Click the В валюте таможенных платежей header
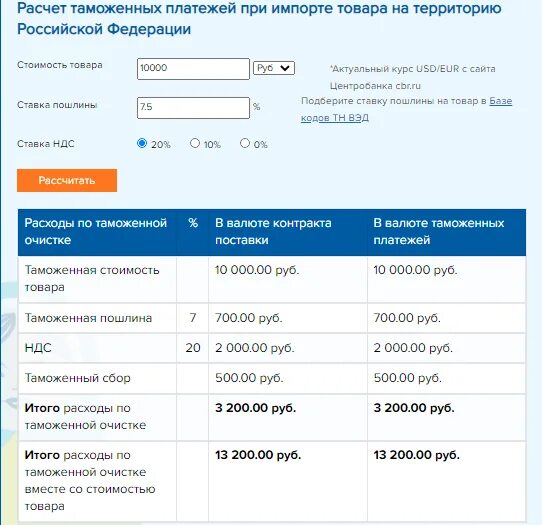 [x=439, y=231]
